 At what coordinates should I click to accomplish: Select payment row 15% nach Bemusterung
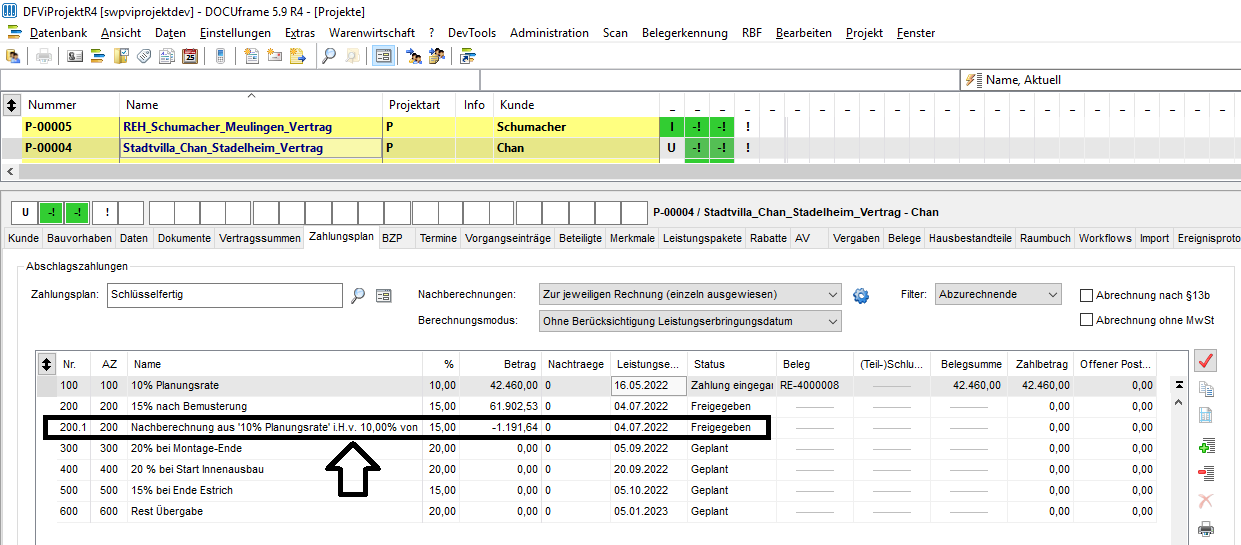(x=596, y=406)
